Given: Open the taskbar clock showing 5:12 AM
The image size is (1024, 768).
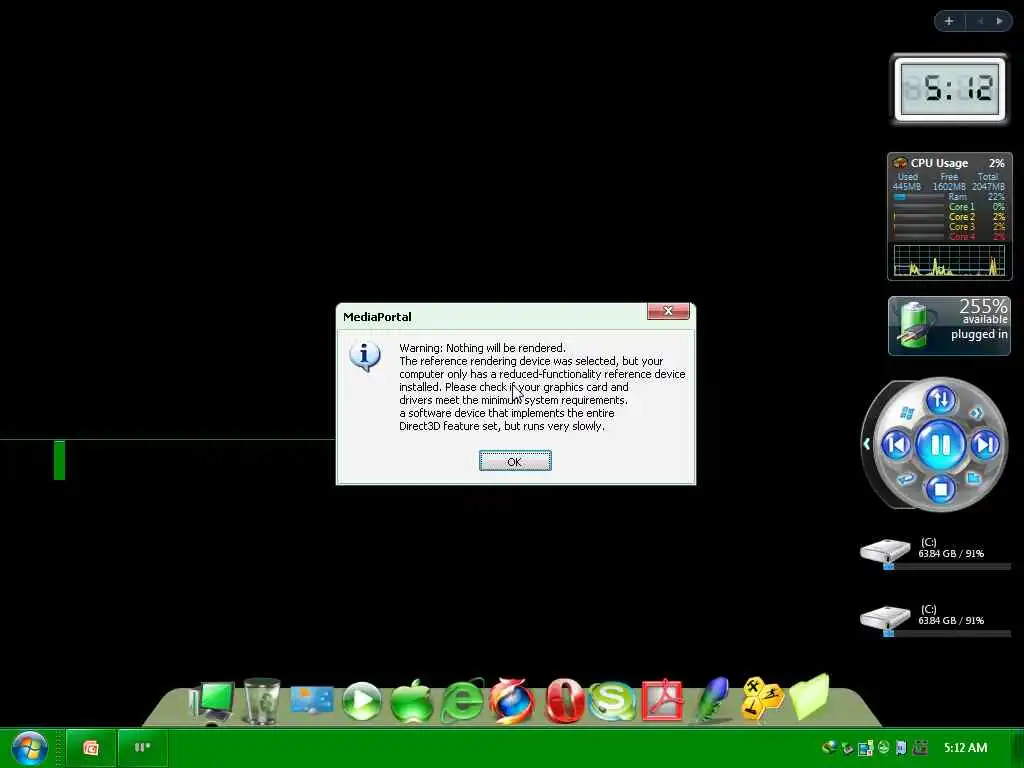Looking at the screenshot, I should [x=965, y=748].
